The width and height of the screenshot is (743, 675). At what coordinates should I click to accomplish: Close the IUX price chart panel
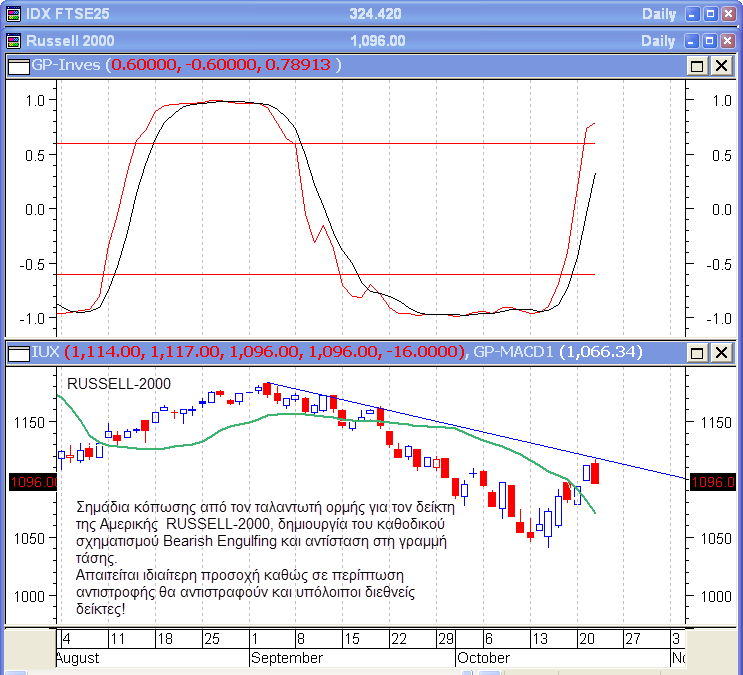pos(720,352)
